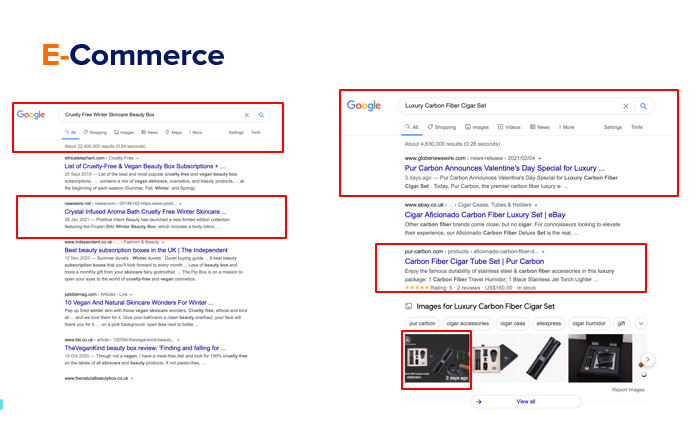Open the first cigar set image labeled 2 days ago

coord(437,358)
